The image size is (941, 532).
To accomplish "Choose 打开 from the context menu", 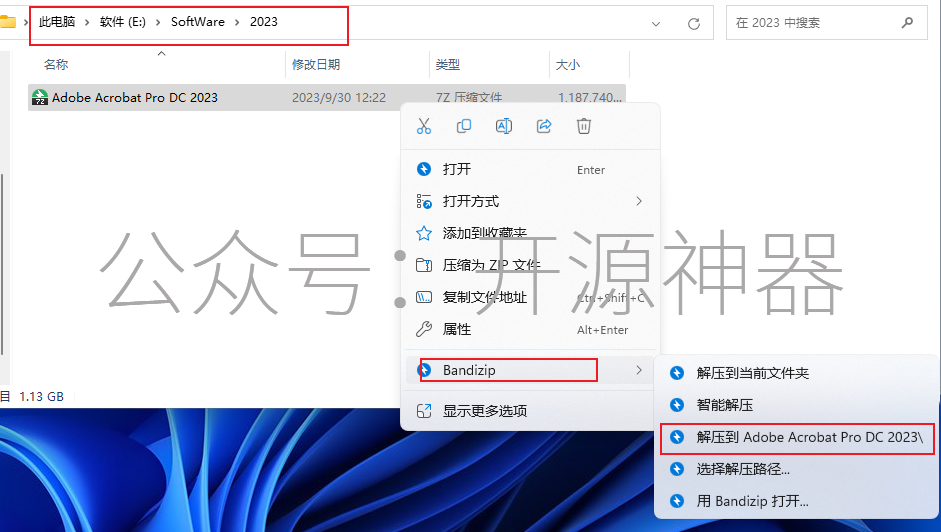I will (530, 169).
